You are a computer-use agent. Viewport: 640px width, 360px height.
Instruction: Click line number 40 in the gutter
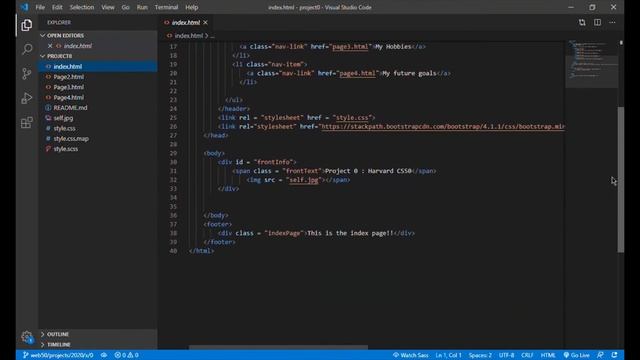click(173, 251)
